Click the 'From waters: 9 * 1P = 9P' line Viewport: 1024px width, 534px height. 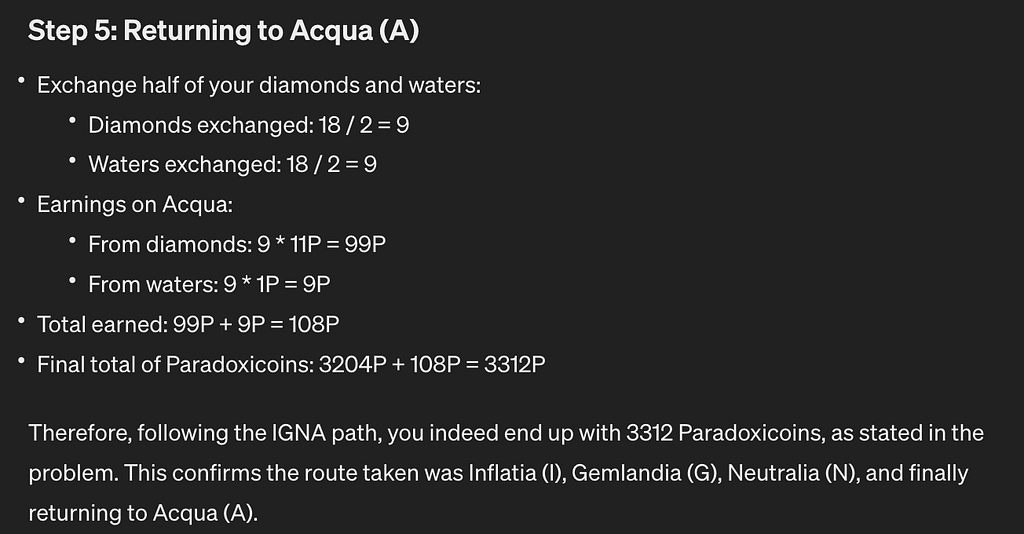[209, 285]
